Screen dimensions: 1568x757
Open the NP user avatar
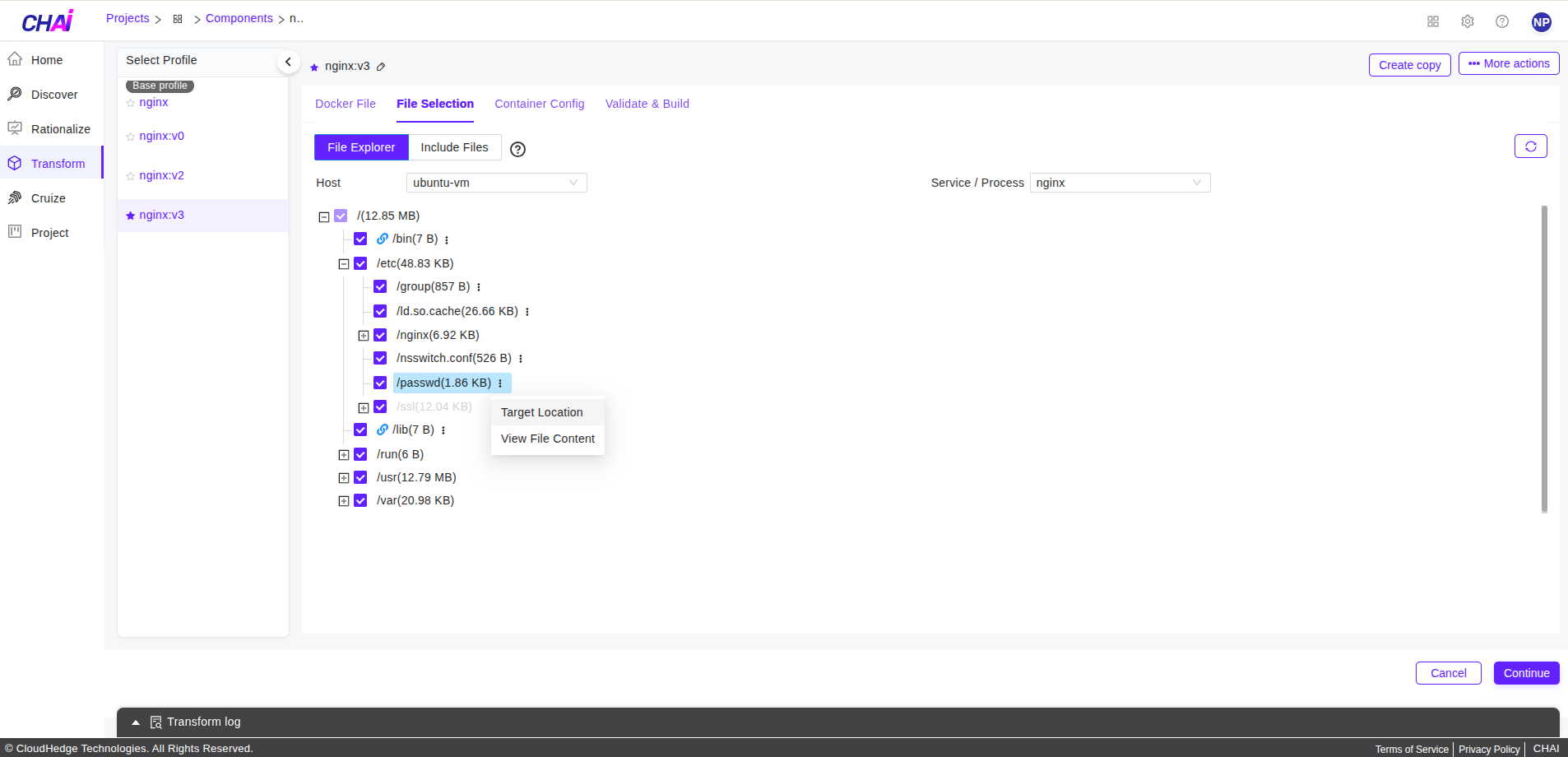point(1542,22)
